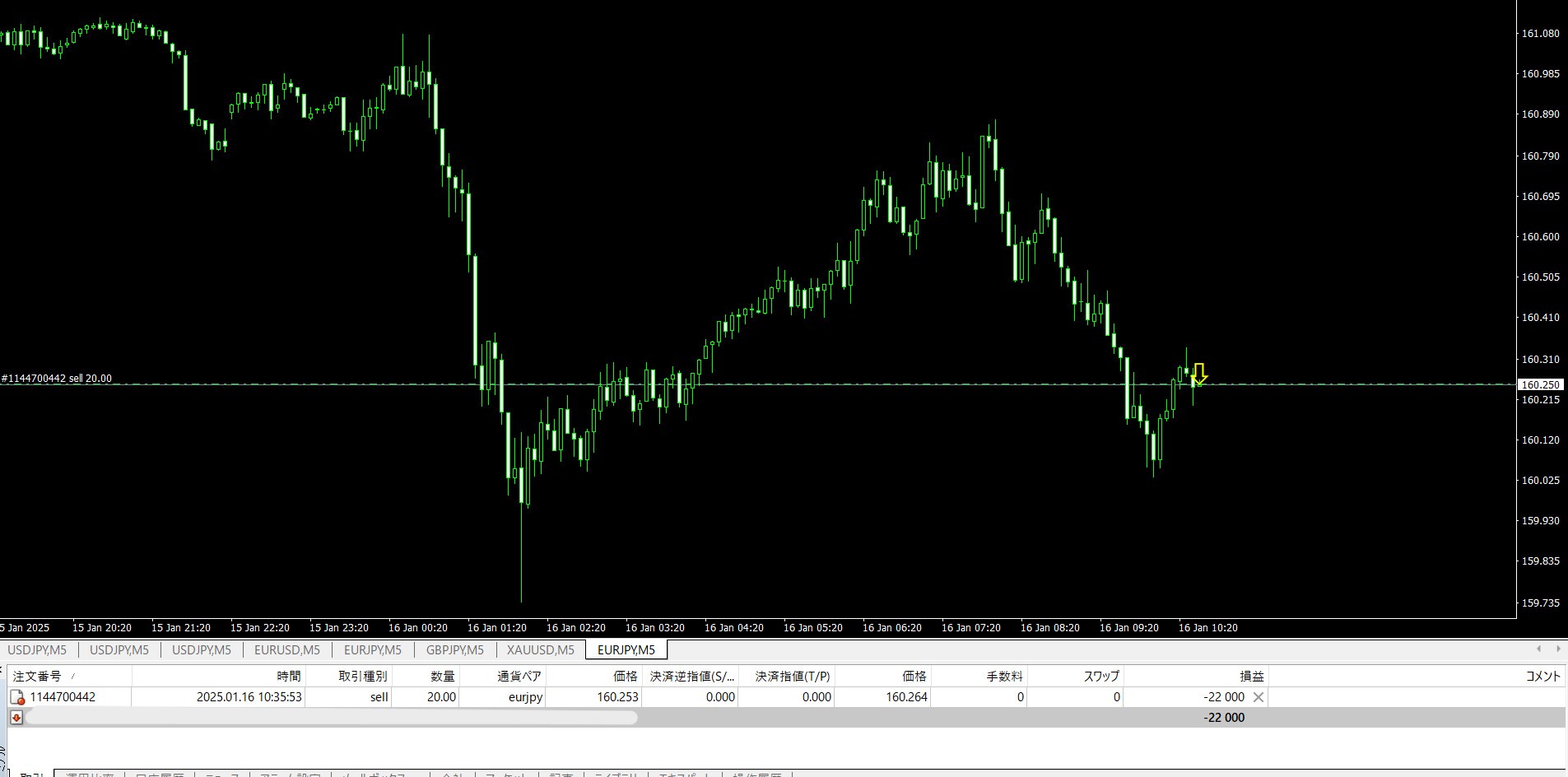Click the #1144700442 sell 20.00 order line label
The image size is (1568, 777).
coord(57,379)
